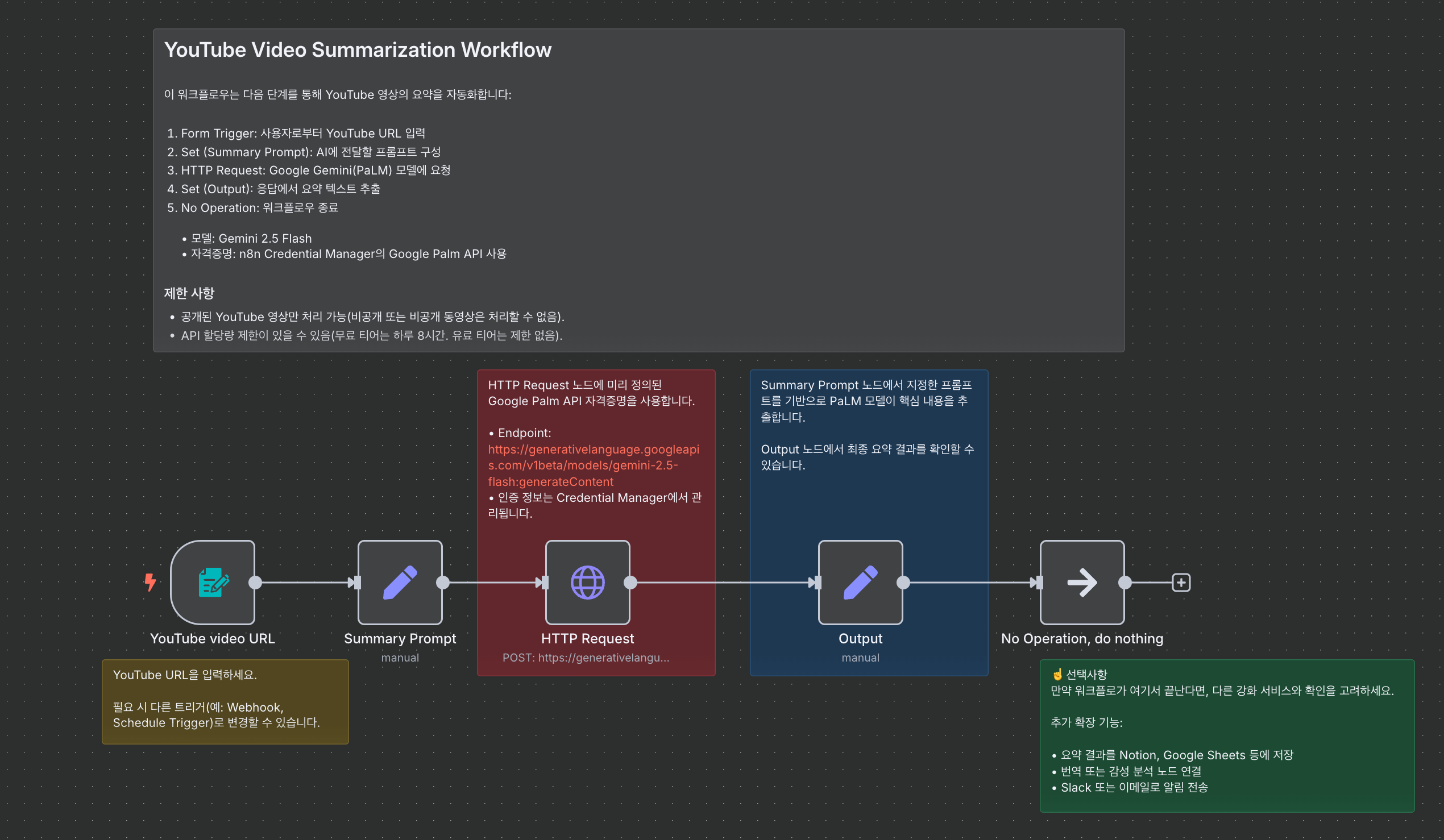Click the HTTP Request node output dot
This screenshot has height=840, width=1444.
630,582
